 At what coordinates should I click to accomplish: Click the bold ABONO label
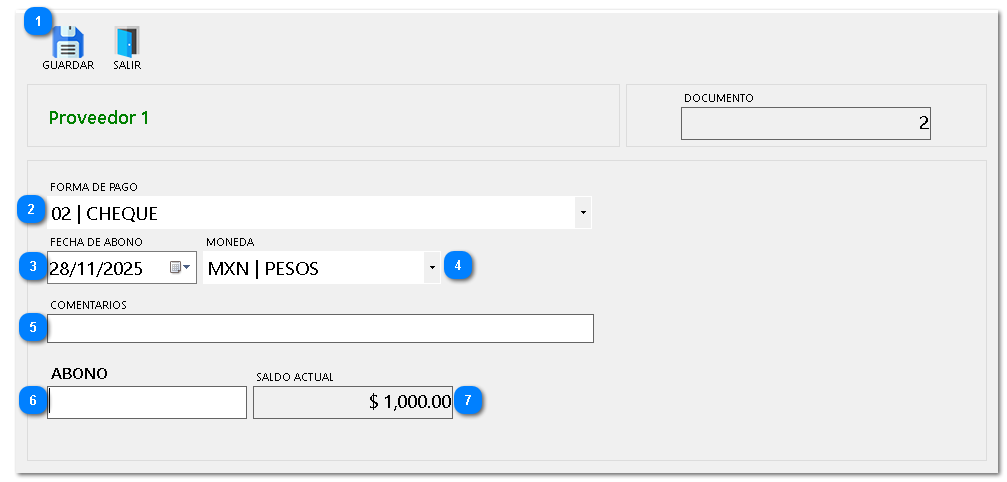pos(79,374)
